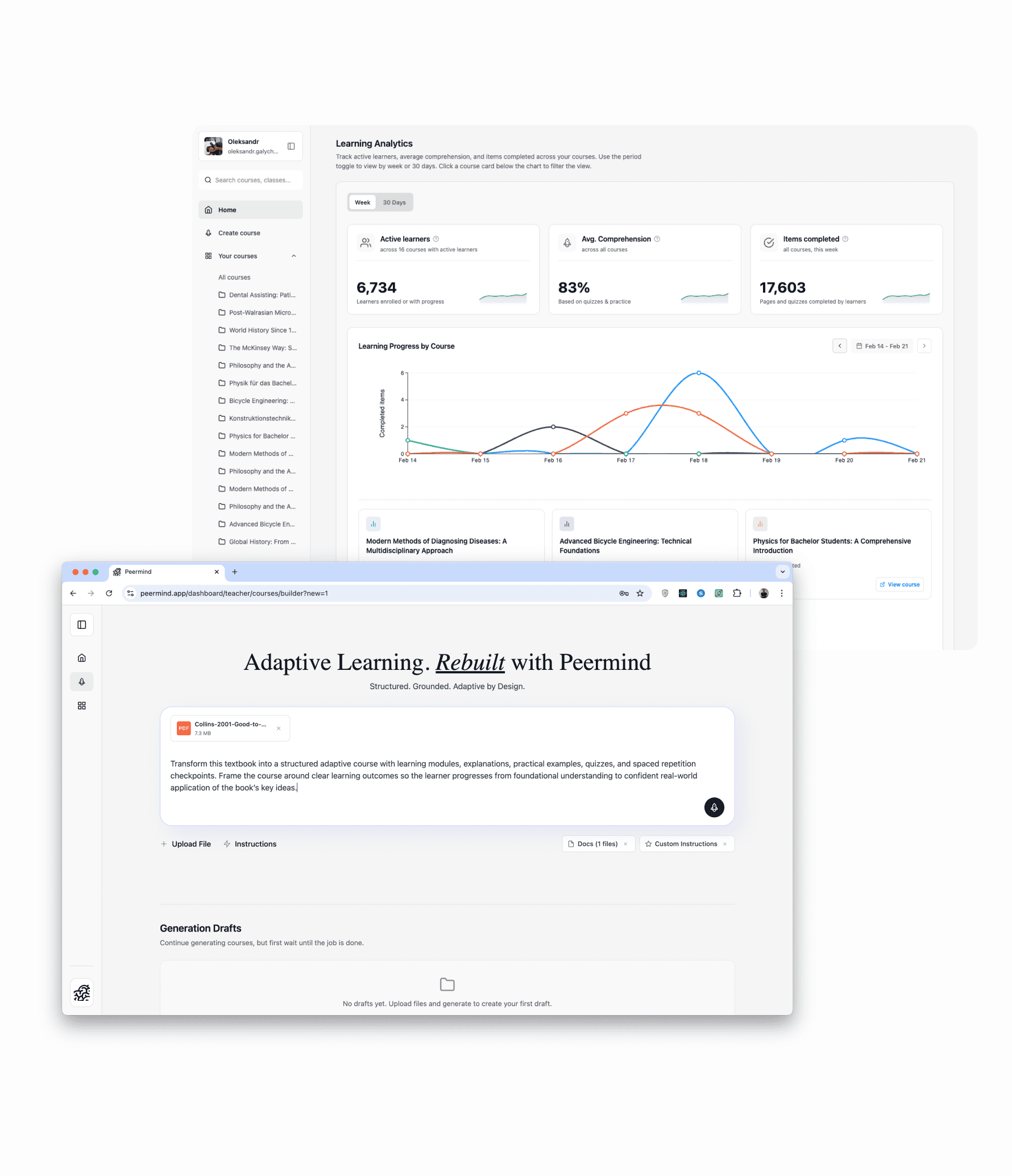Remove Docs (1 files) chip
The width and height of the screenshot is (1012, 1176).
tap(625, 844)
